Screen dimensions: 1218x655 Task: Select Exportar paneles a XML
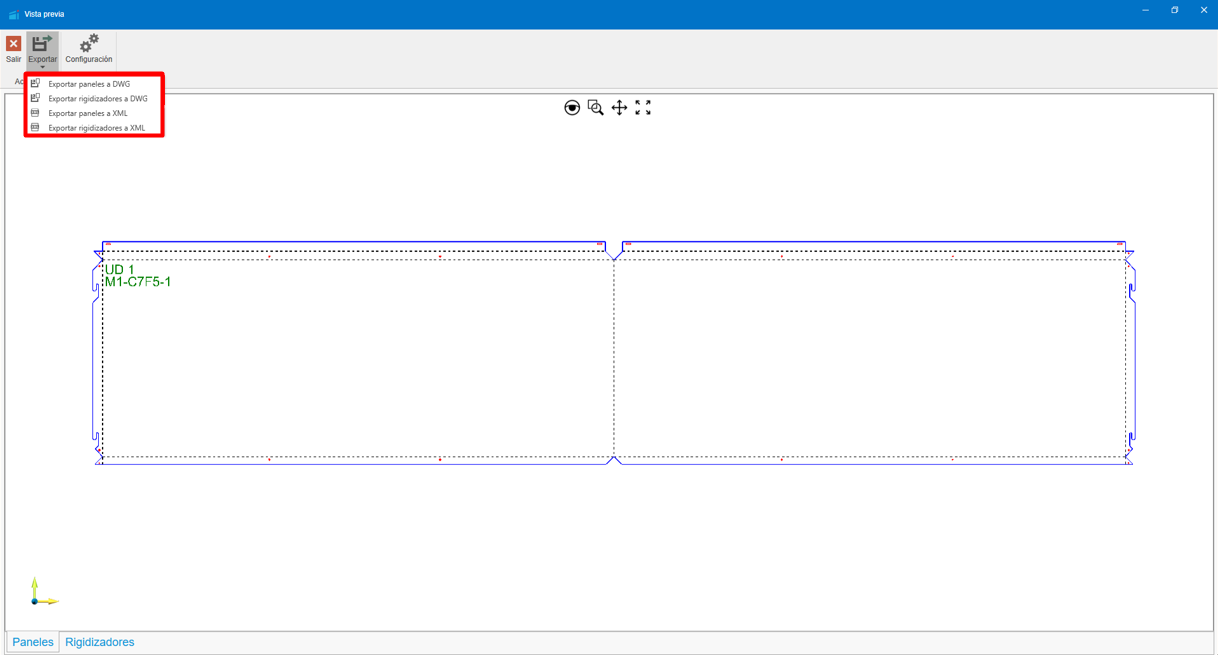click(x=88, y=114)
